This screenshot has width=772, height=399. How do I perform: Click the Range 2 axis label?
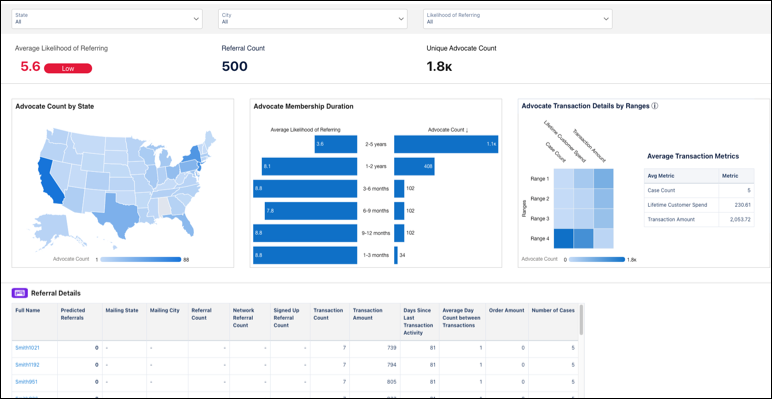[x=540, y=198]
